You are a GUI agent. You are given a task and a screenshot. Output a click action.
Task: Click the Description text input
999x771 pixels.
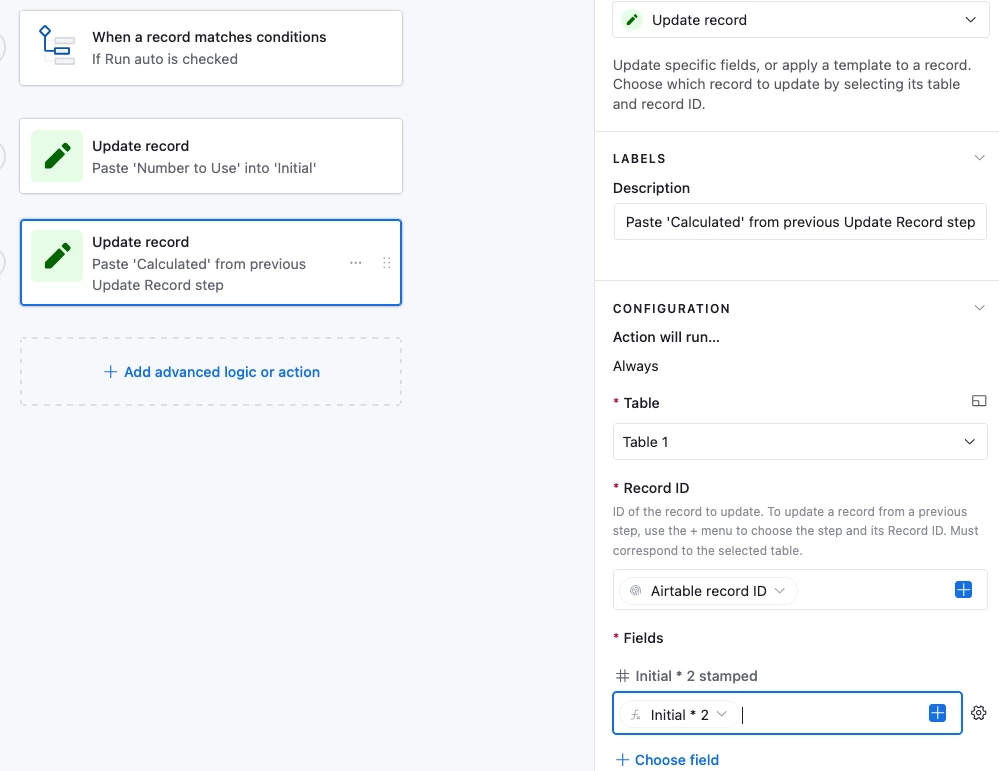click(x=799, y=222)
